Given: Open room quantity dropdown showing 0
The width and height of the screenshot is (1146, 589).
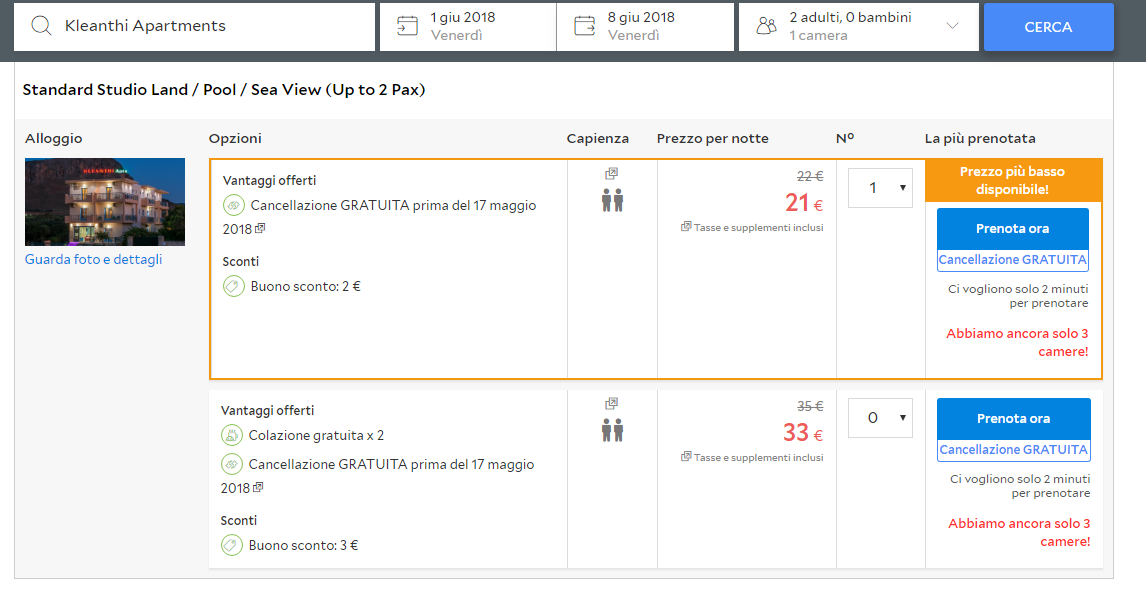Looking at the screenshot, I should 880,418.
